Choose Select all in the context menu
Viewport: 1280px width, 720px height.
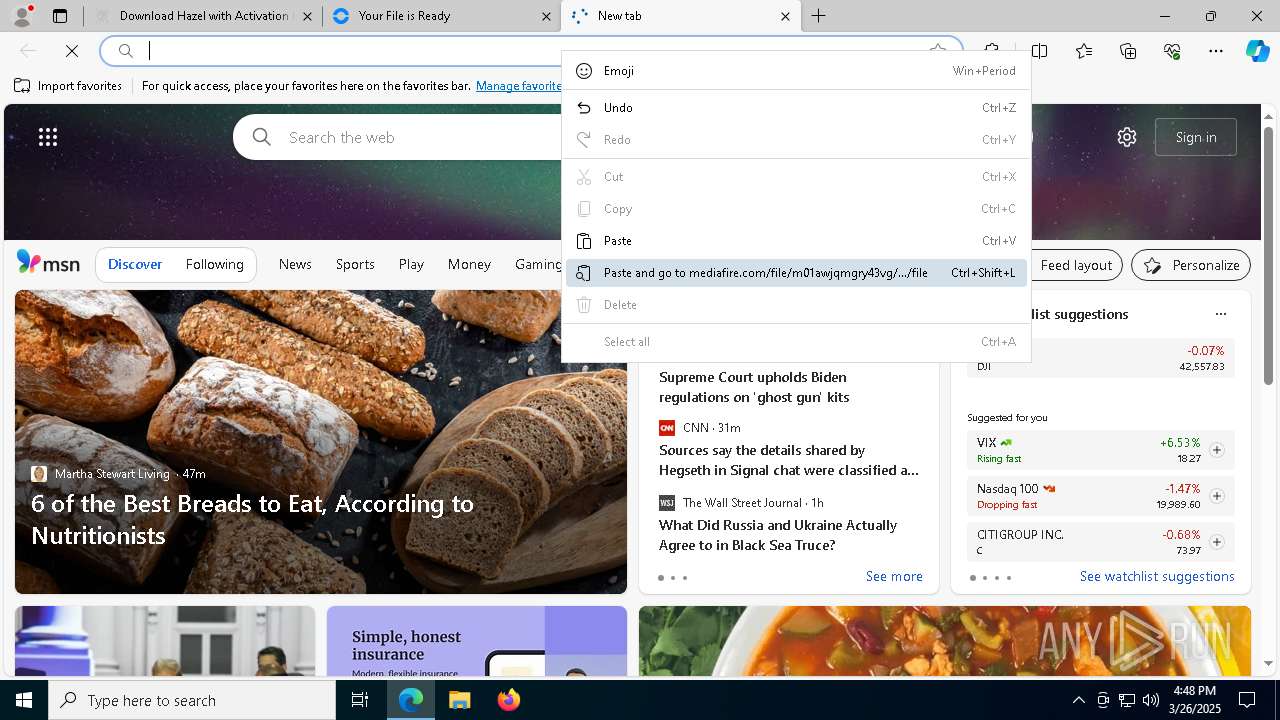click(796, 342)
